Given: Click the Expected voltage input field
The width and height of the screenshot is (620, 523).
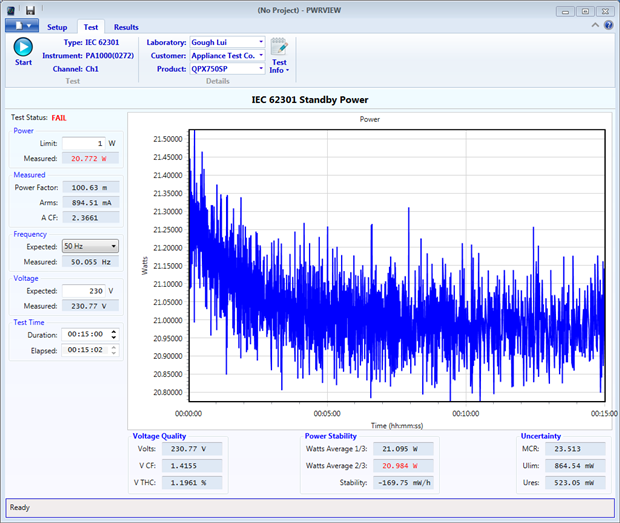Looking at the screenshot, I should click(83, 291).
